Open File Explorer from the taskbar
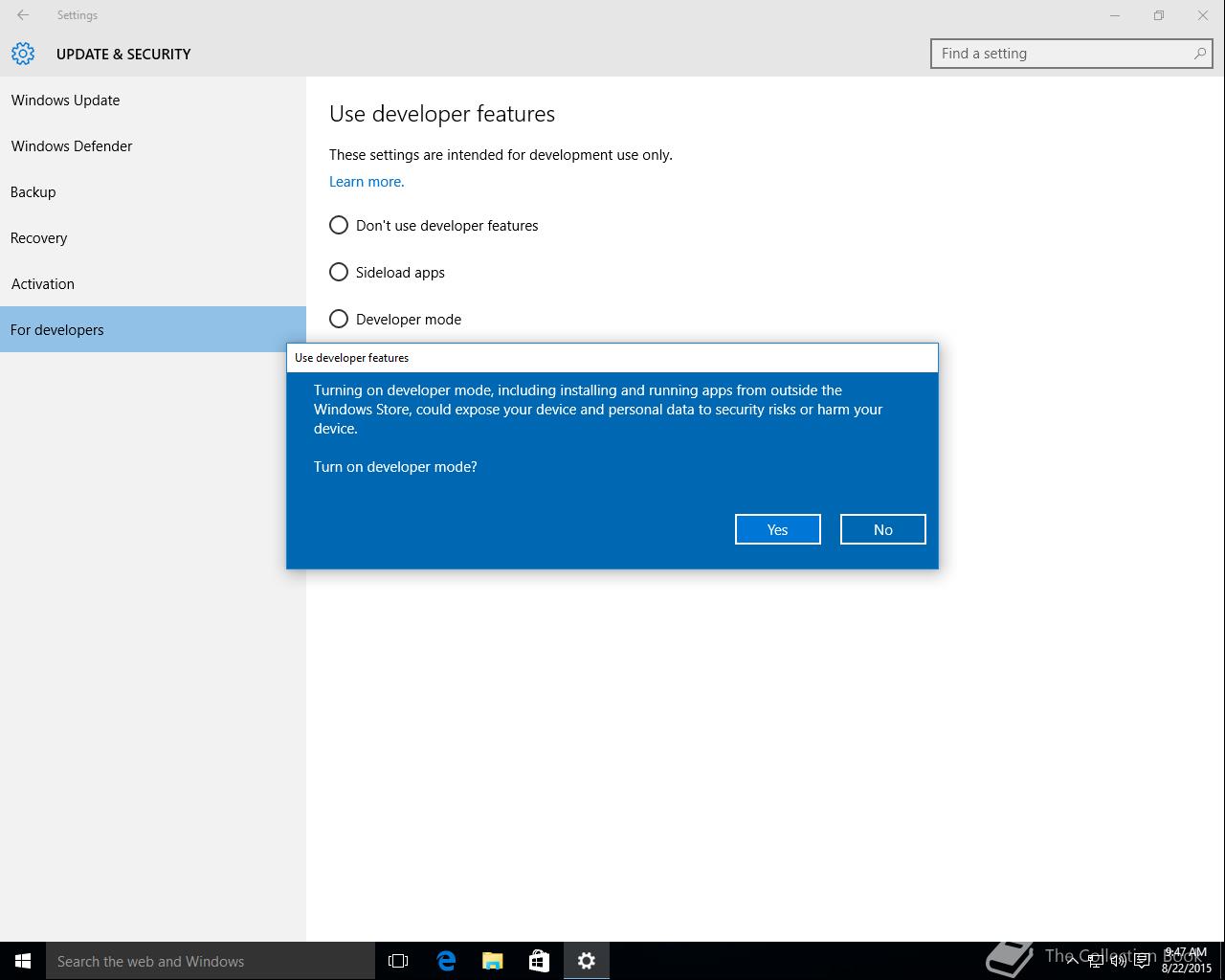Image resolution: width=1225 pixels, height=980 pixels. [x=493, y=961]
